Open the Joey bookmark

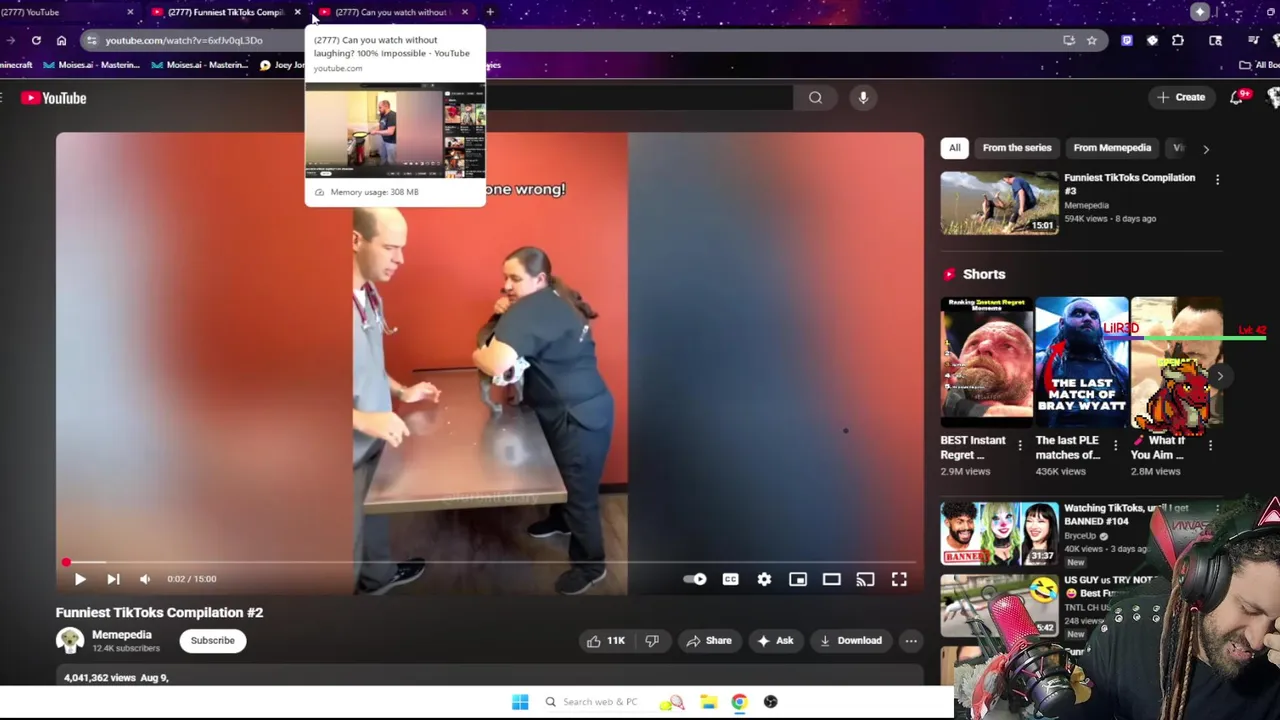tap(282, 65)
